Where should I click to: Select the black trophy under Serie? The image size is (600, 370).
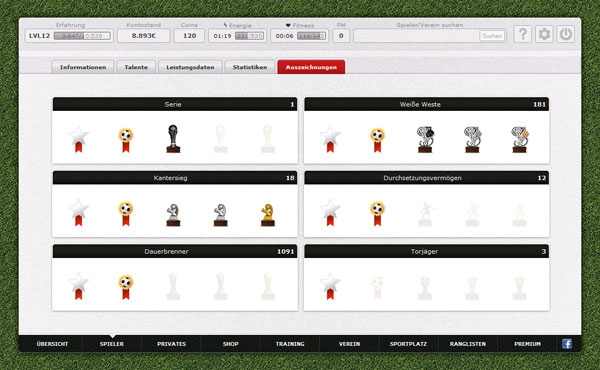(173, 139)
